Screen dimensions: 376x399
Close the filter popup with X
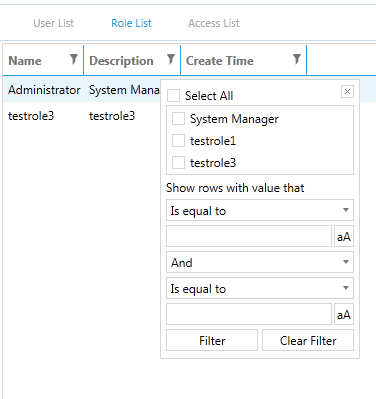347,91
